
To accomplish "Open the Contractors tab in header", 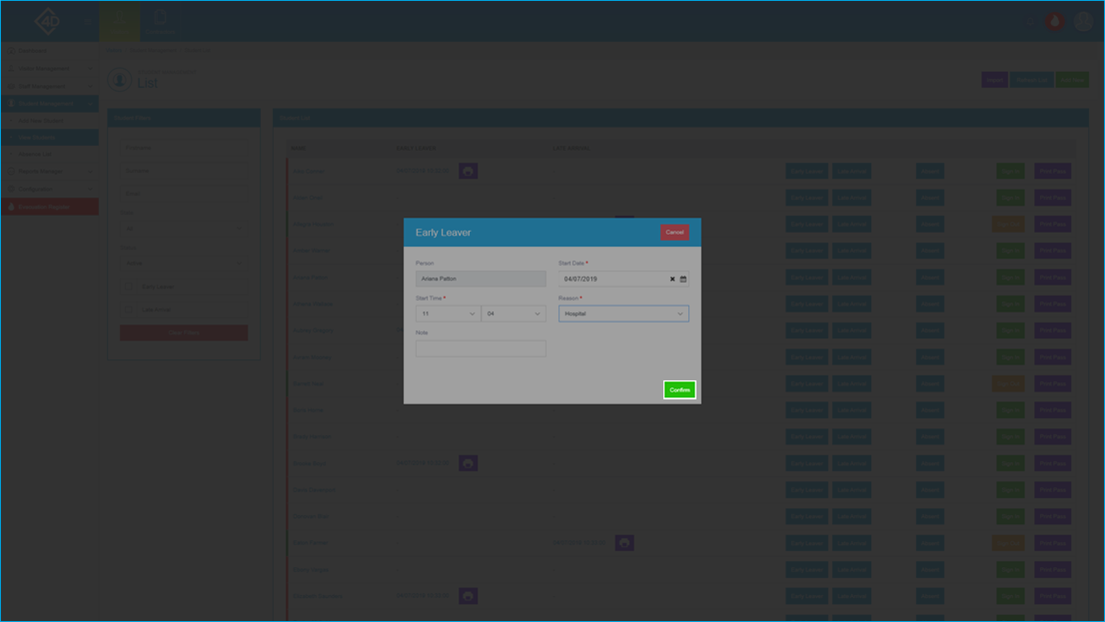I will [161, 21].
